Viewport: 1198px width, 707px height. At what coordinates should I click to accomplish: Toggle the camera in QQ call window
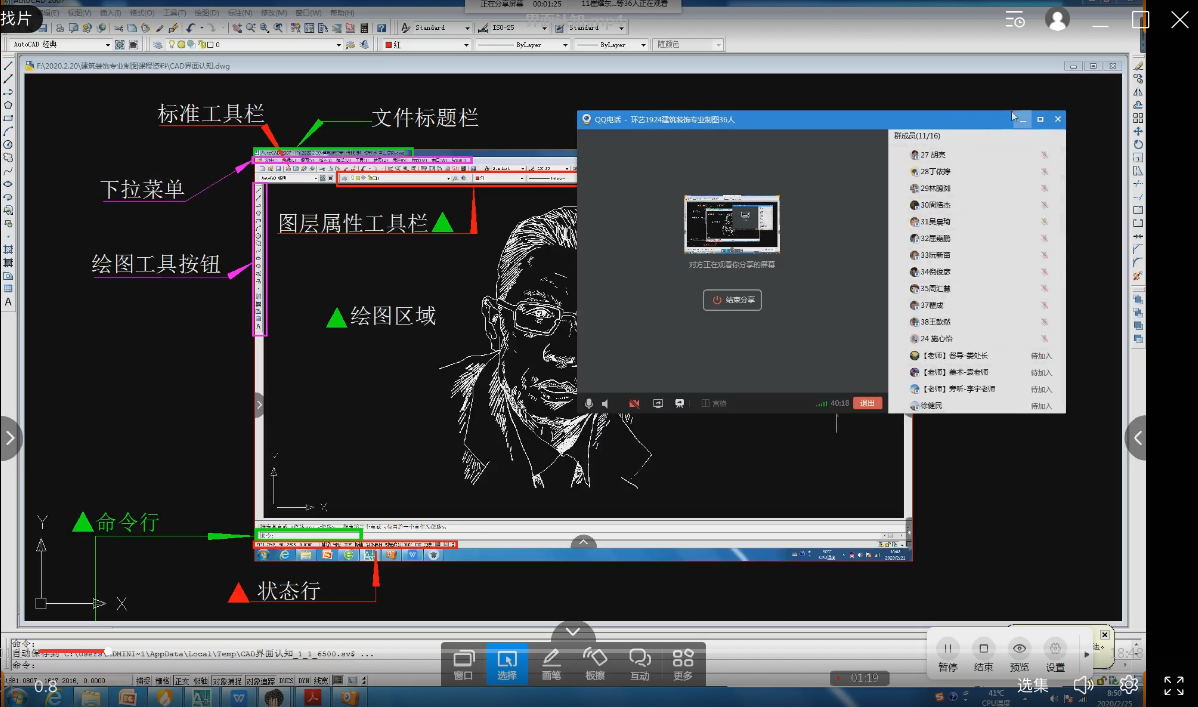[x=634, y=403]
